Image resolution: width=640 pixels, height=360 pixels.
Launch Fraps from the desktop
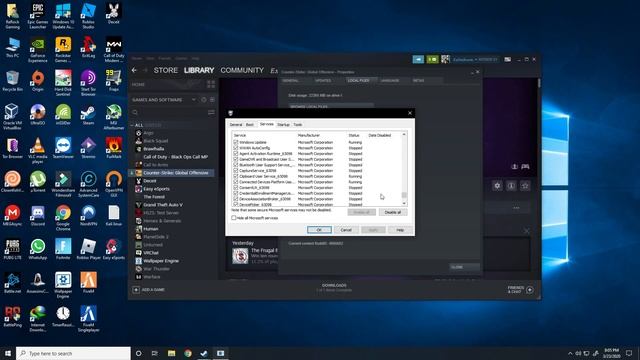(x=113, y=81)
